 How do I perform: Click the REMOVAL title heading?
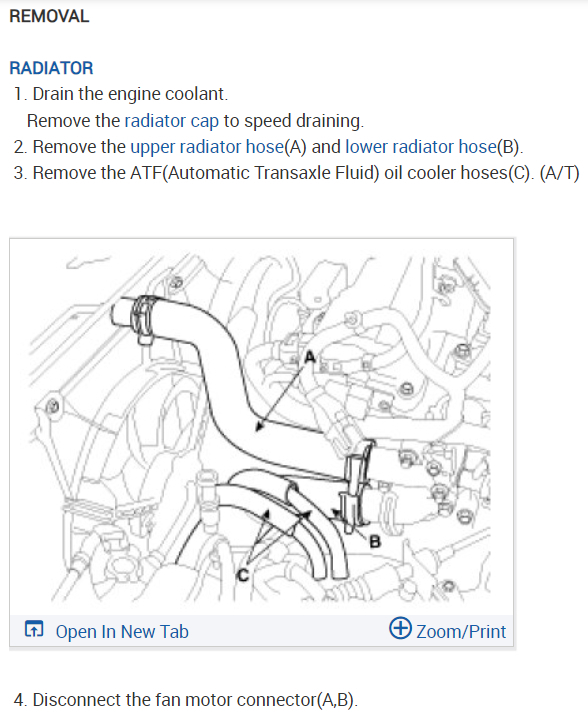tap(49, 16)
